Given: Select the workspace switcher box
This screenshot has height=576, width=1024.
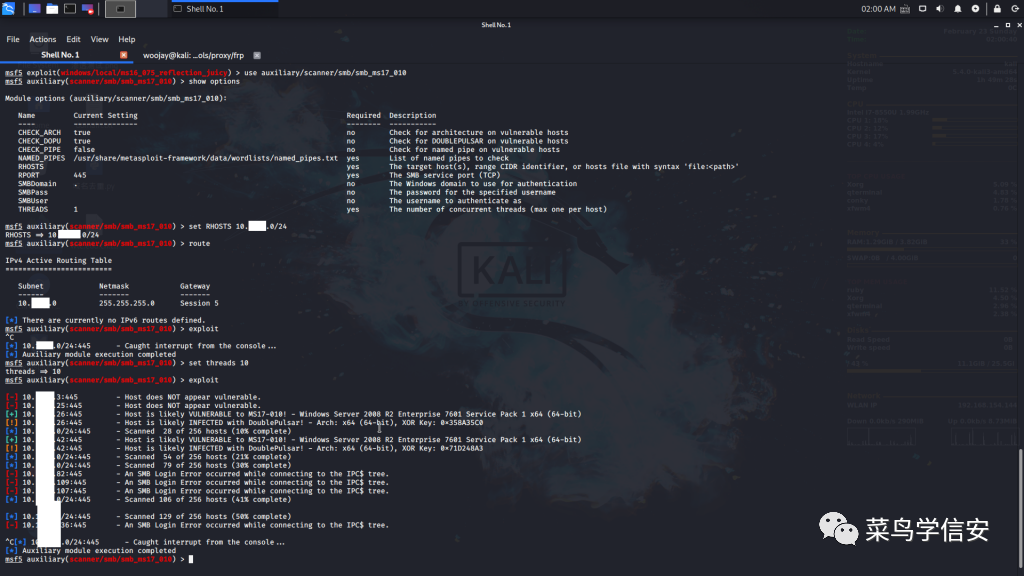Looking at the screenshot, I should pyautogui.click(x=120, y=8).
